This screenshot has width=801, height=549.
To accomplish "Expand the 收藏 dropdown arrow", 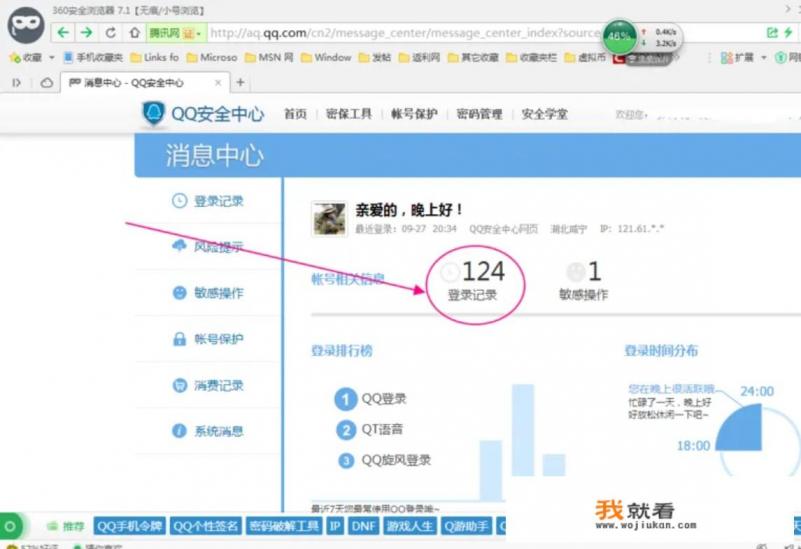I will click(51, 58).
